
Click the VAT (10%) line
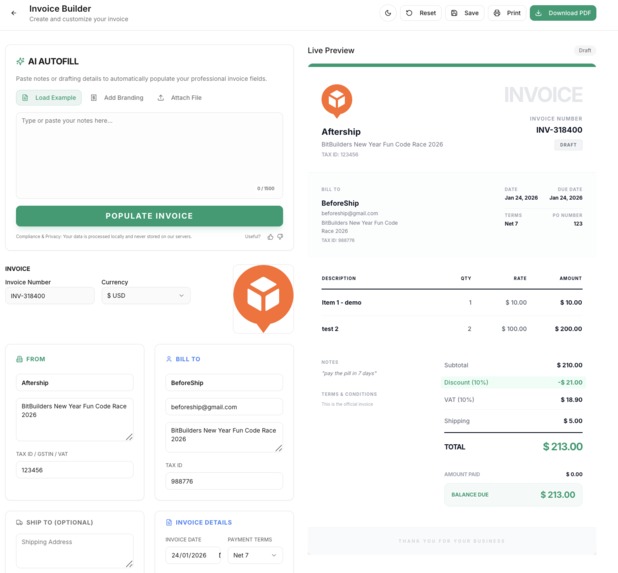[513, 400]
